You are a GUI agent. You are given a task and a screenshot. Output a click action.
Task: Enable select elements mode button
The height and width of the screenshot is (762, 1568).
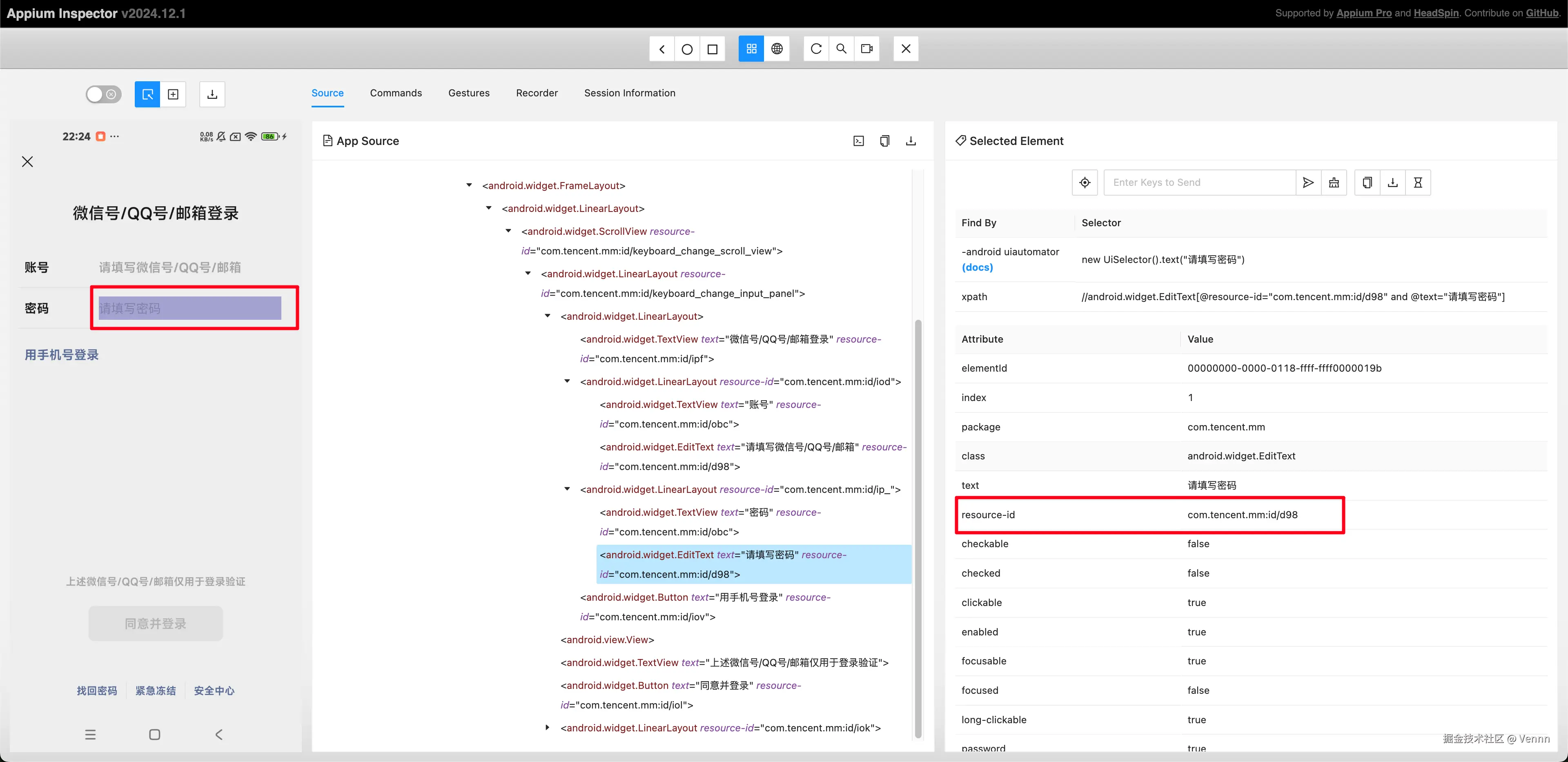147,94
